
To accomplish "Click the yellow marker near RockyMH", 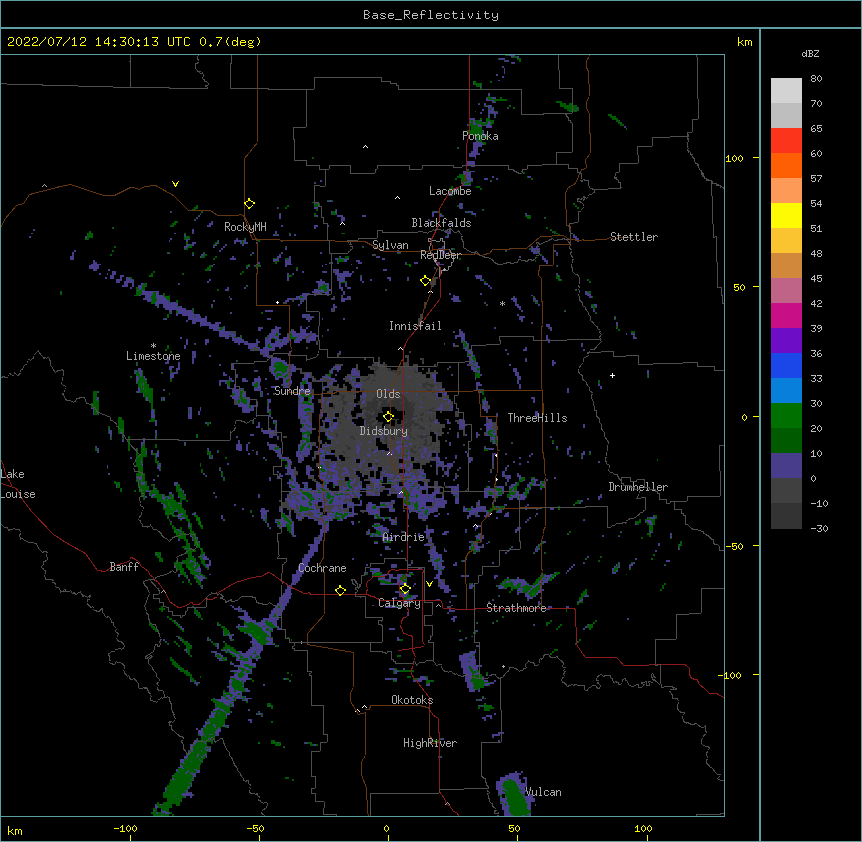I will [250, 204].
